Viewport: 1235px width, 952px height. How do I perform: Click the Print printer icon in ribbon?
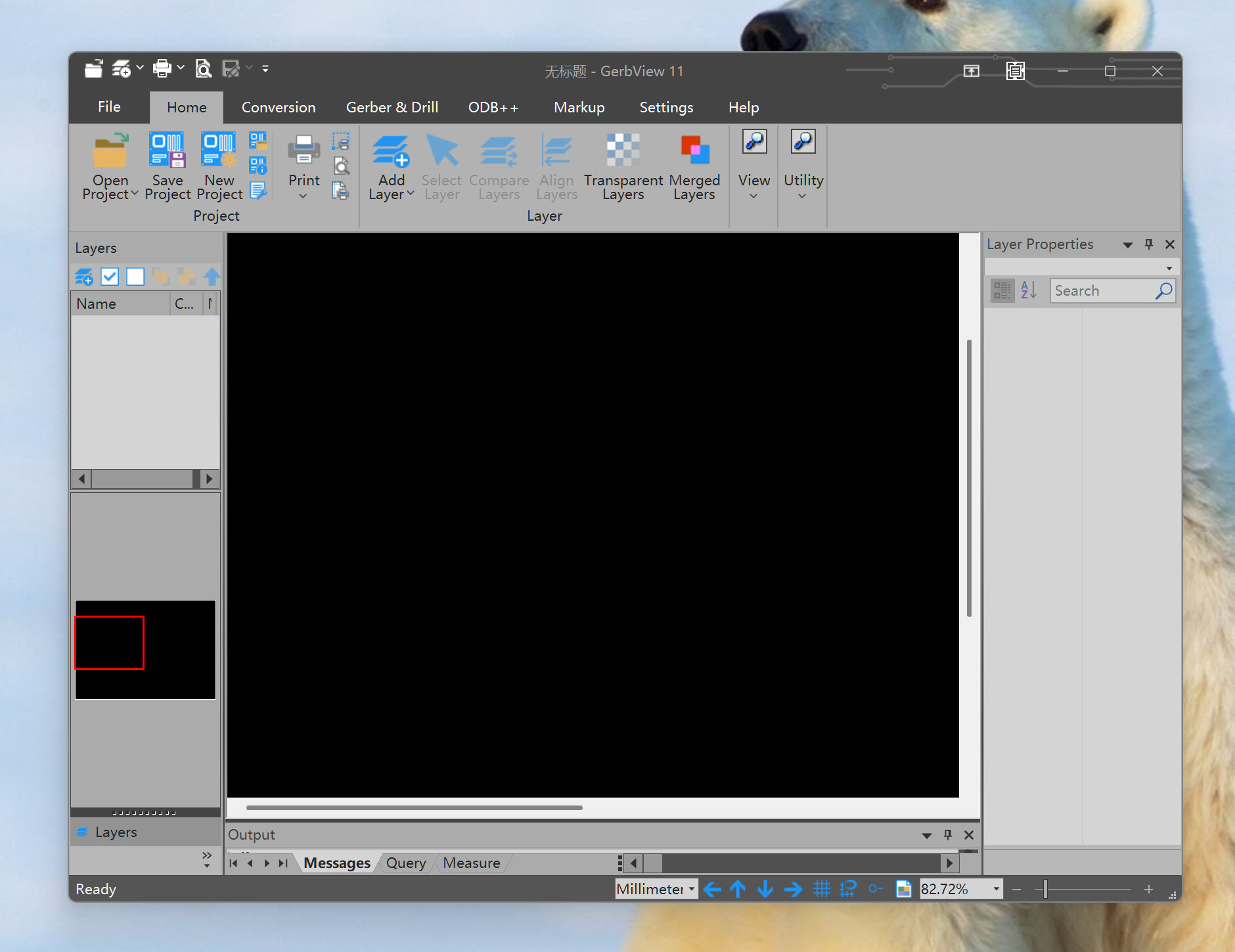(x=303, y=150)
